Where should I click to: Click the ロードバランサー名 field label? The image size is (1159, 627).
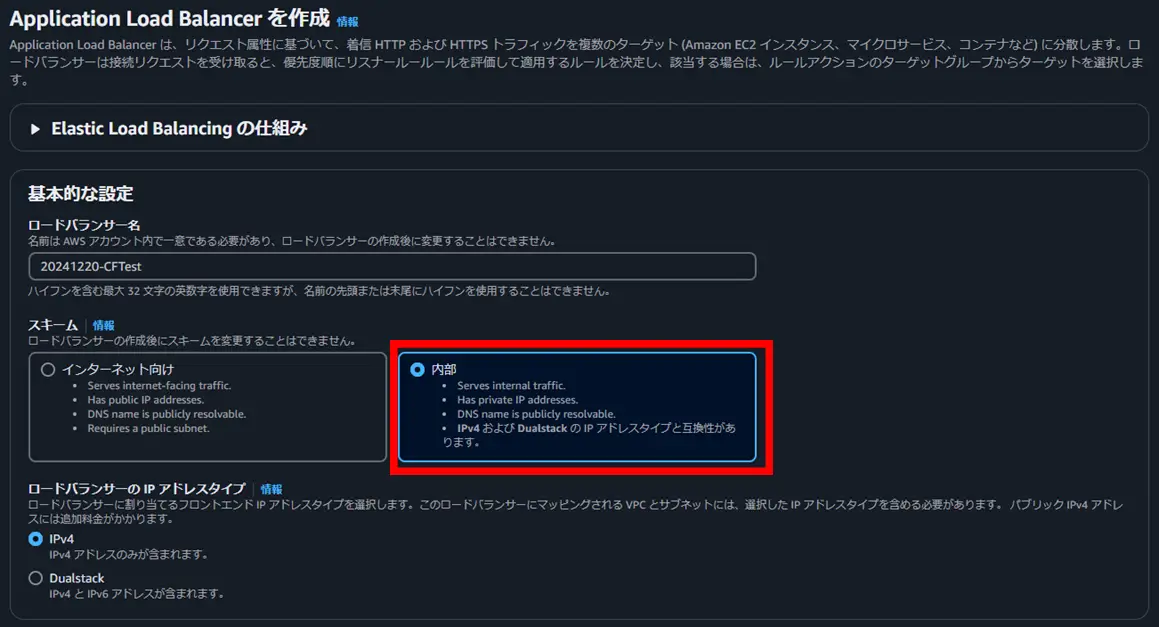[x=84, y=225]
